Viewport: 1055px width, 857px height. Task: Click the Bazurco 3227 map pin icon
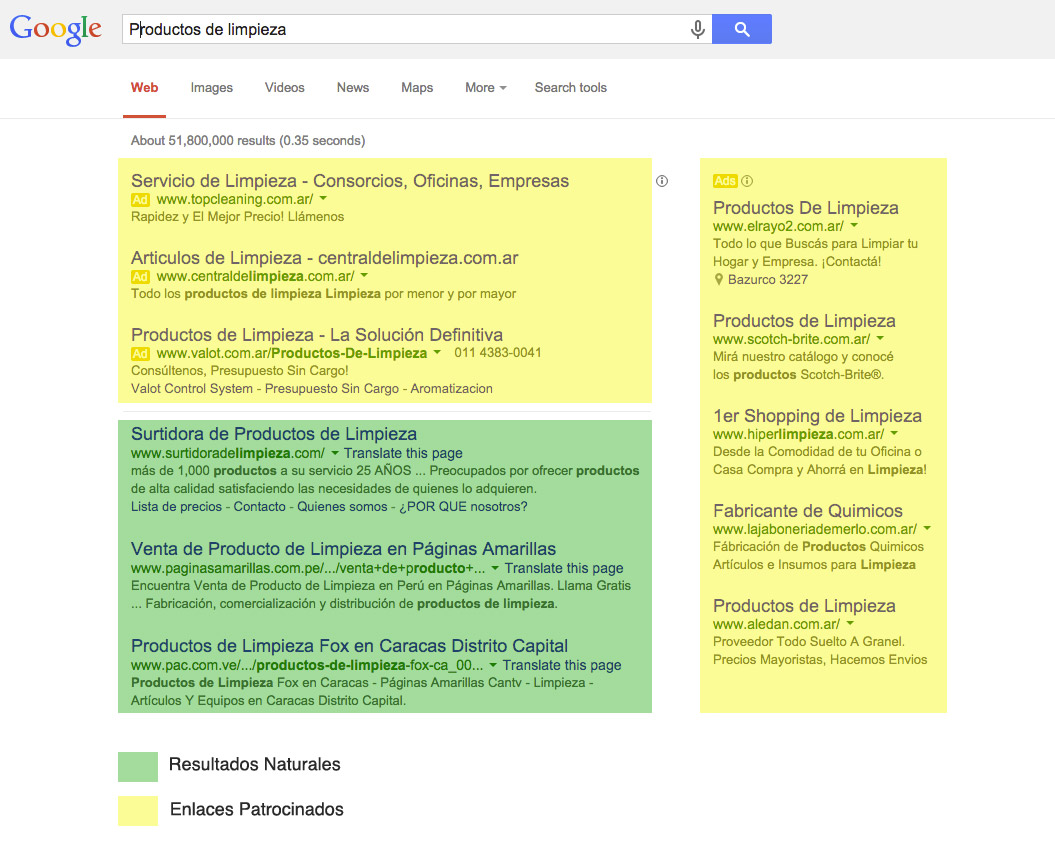pyautogui.click(x=719, y=279)
